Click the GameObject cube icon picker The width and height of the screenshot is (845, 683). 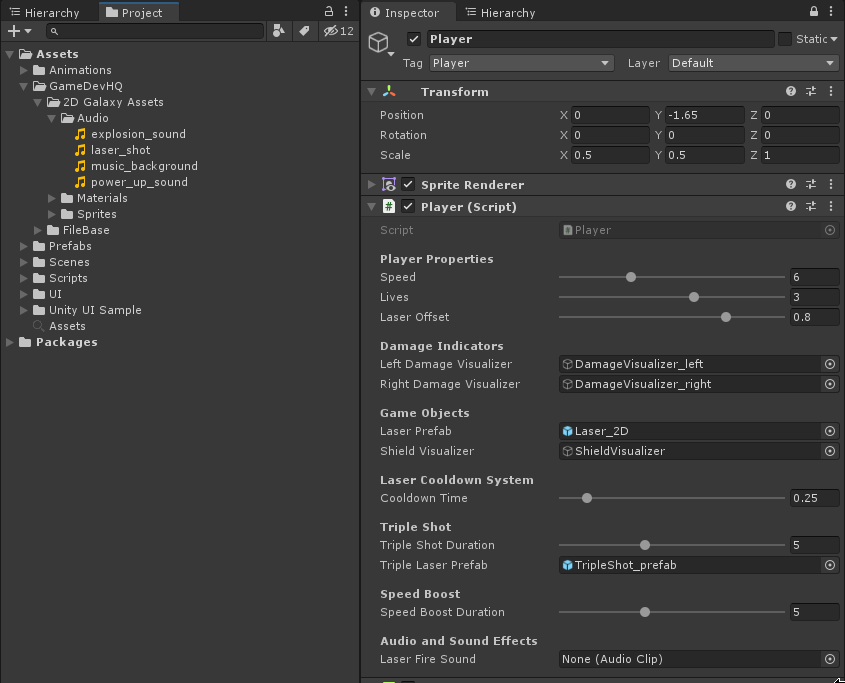(x=380, y=43)
